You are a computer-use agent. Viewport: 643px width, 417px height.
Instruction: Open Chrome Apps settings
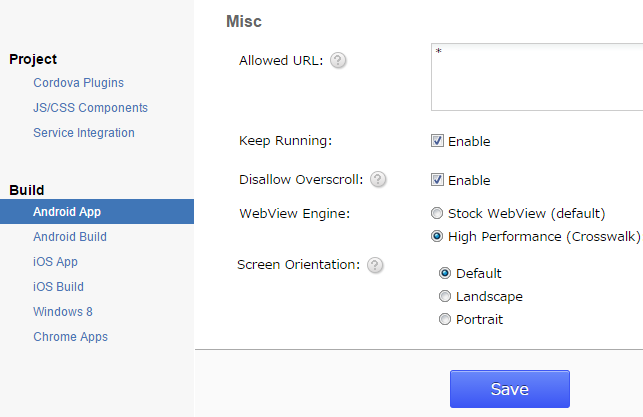(70, 337)
